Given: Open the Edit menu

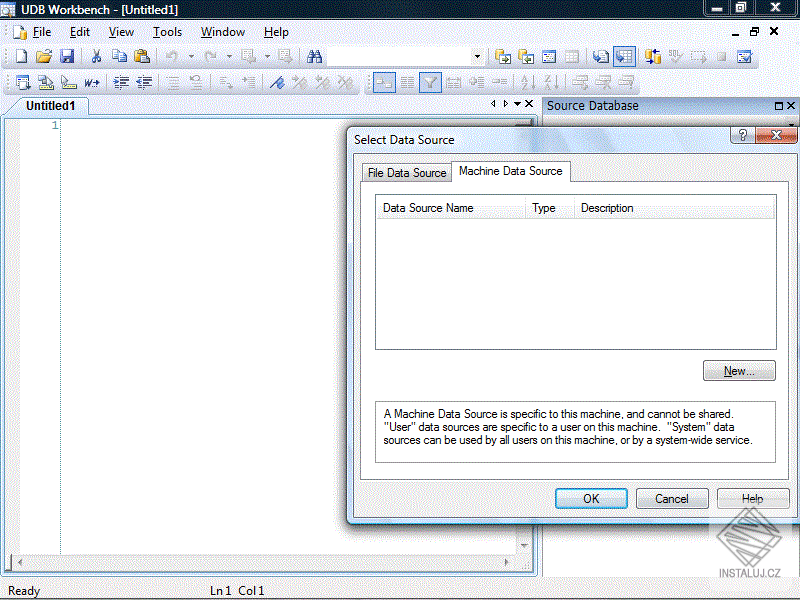Looking at the screenshot, I should click(80, 32).
